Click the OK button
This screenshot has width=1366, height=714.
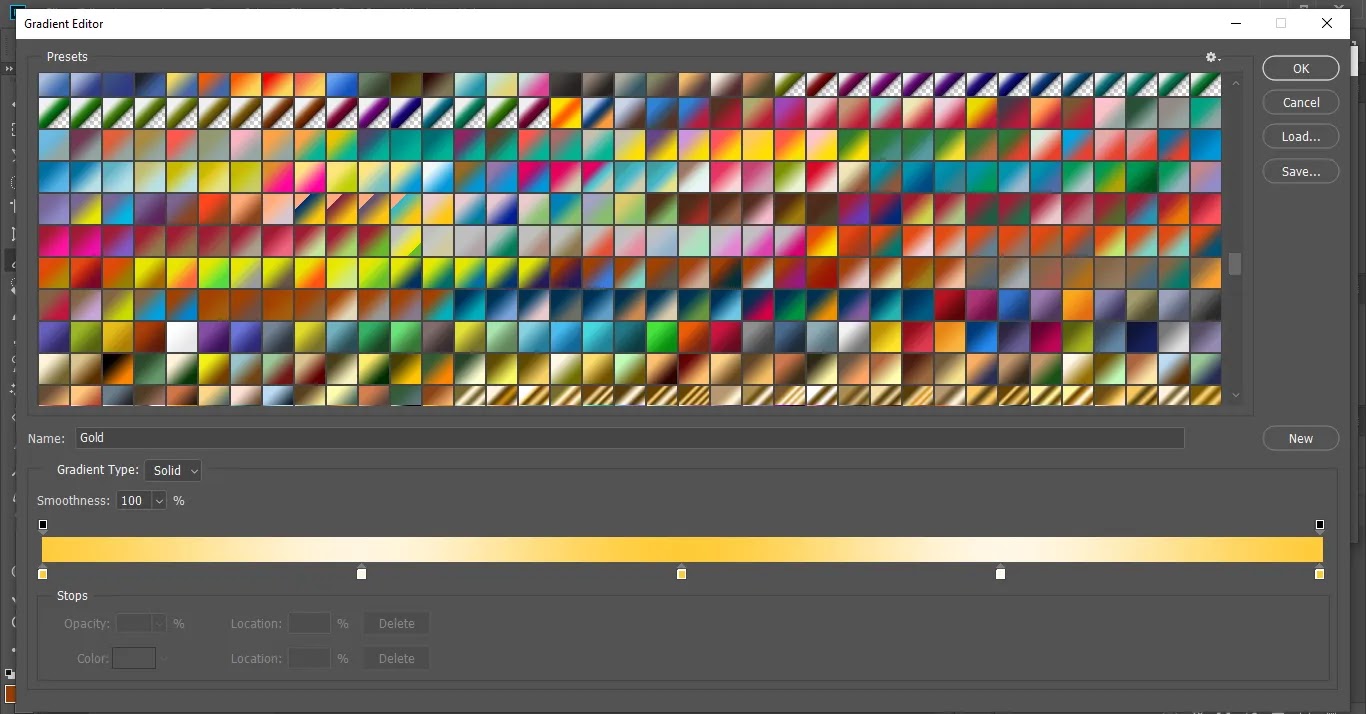[1300, 68]
